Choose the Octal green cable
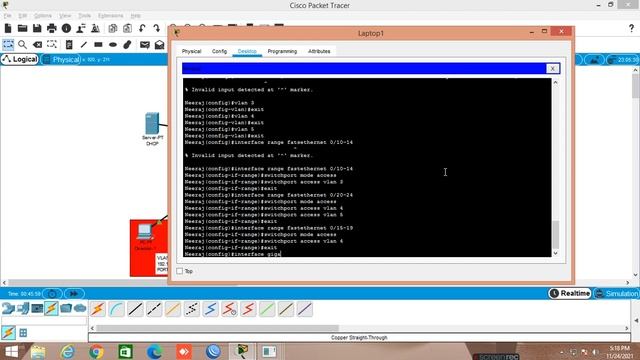 point(267,309)
